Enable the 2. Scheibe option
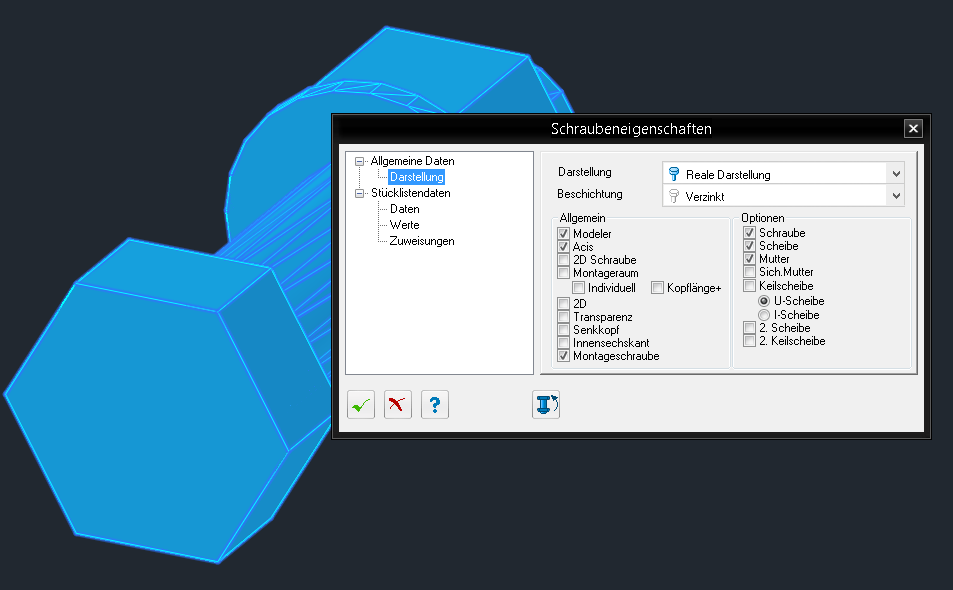953x590 pixels. tap(749, 328)
